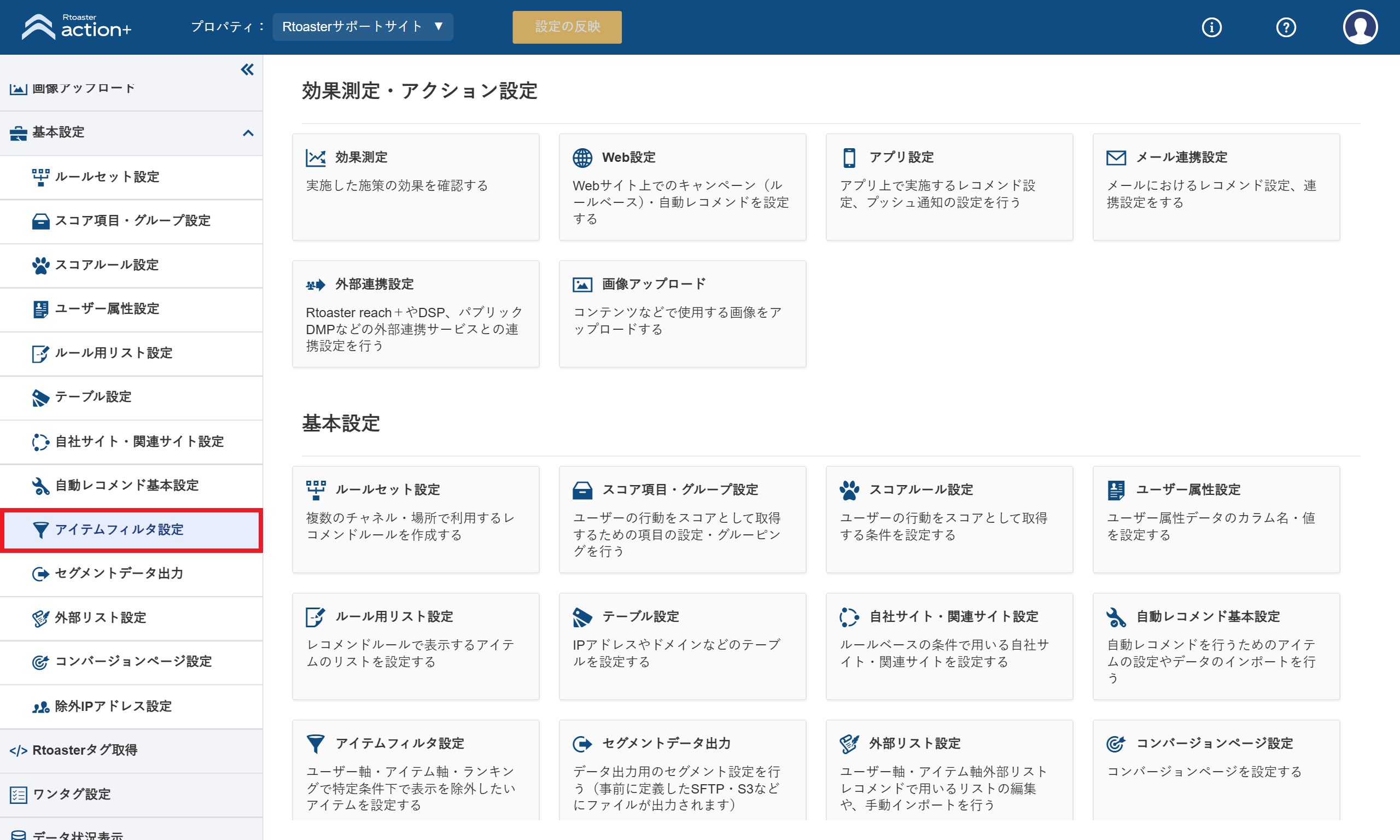Click the ユーザー属性設定 card document icon

pos(1117,490)
